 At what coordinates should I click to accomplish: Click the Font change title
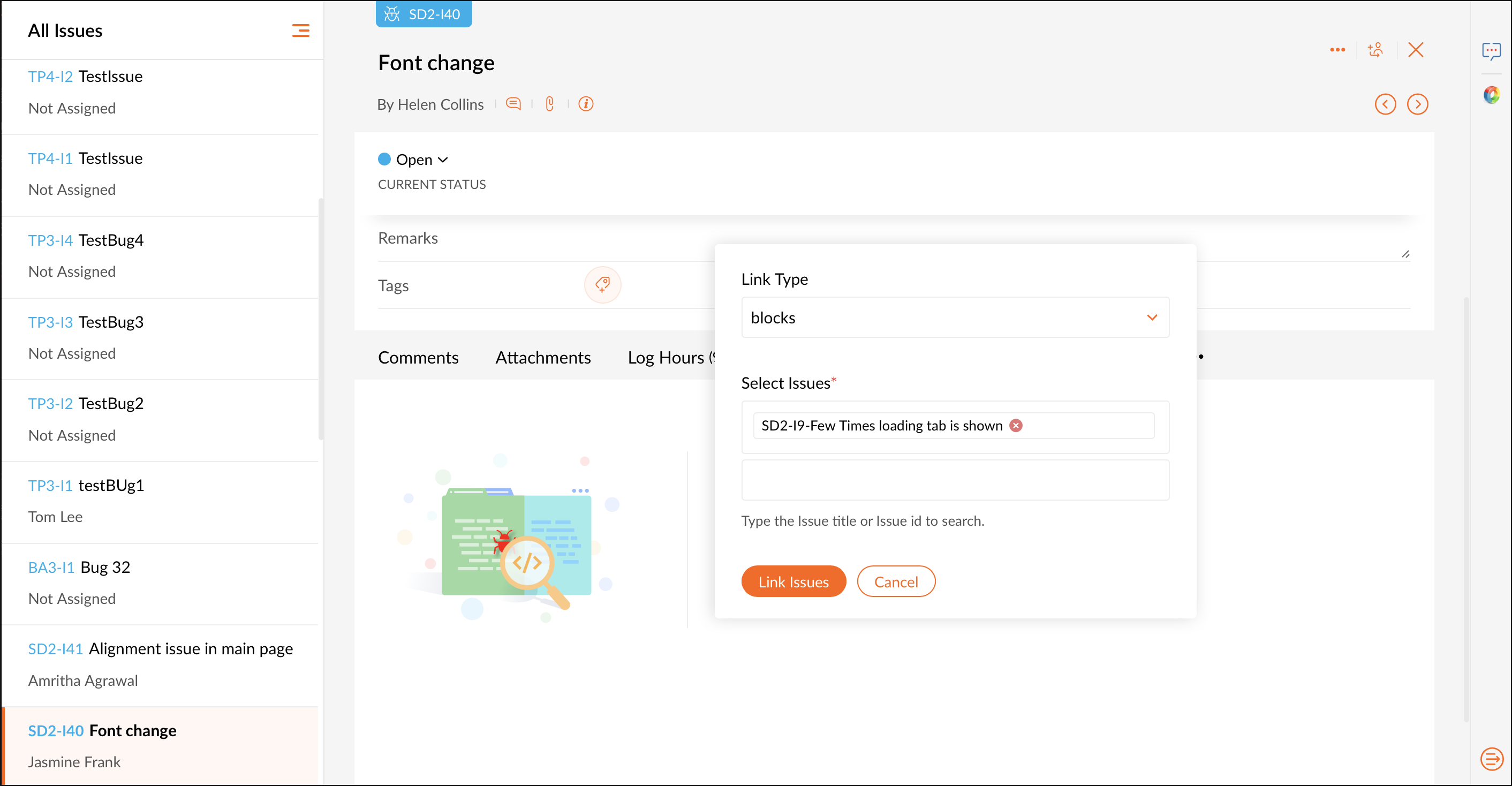(436, 63)
